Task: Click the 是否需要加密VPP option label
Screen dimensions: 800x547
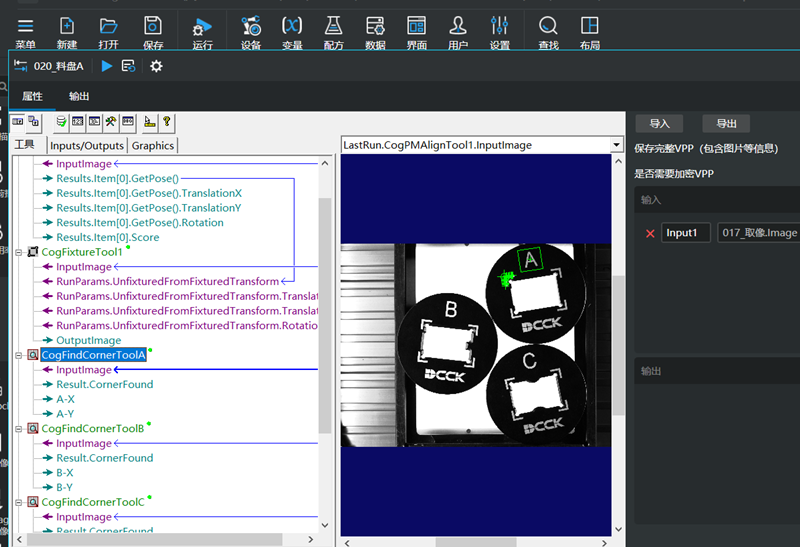Action: pyautogui.click(x=673, y=173)
